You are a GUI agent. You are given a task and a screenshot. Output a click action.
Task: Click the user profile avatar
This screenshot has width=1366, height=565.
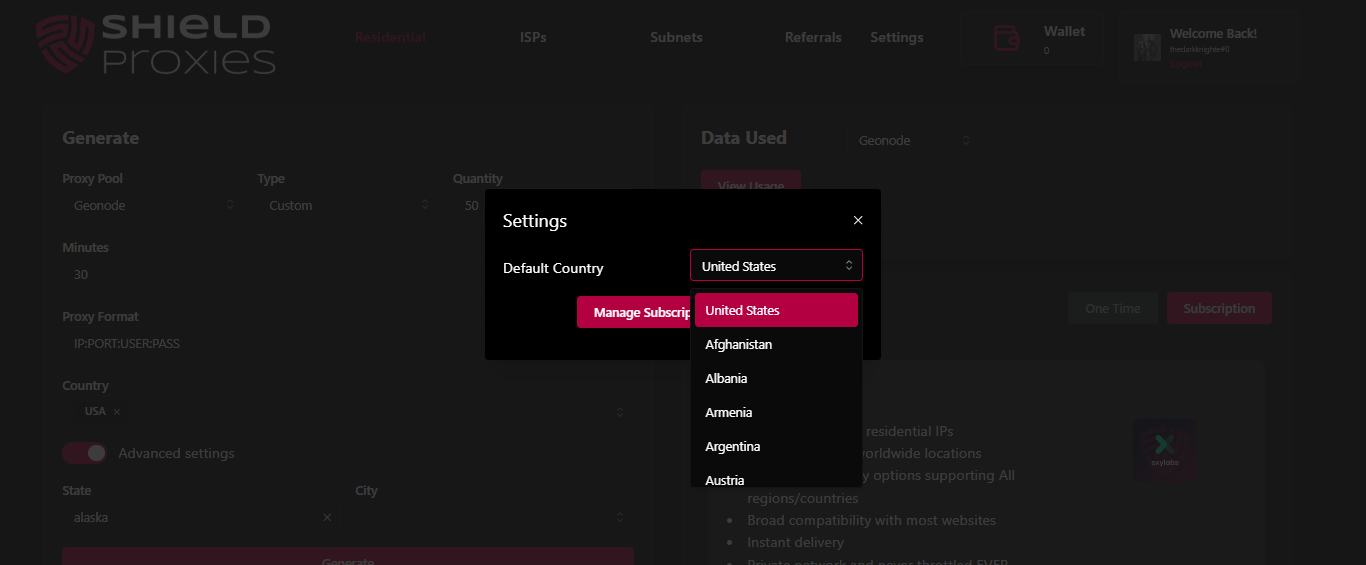(x=1146, y=47)
